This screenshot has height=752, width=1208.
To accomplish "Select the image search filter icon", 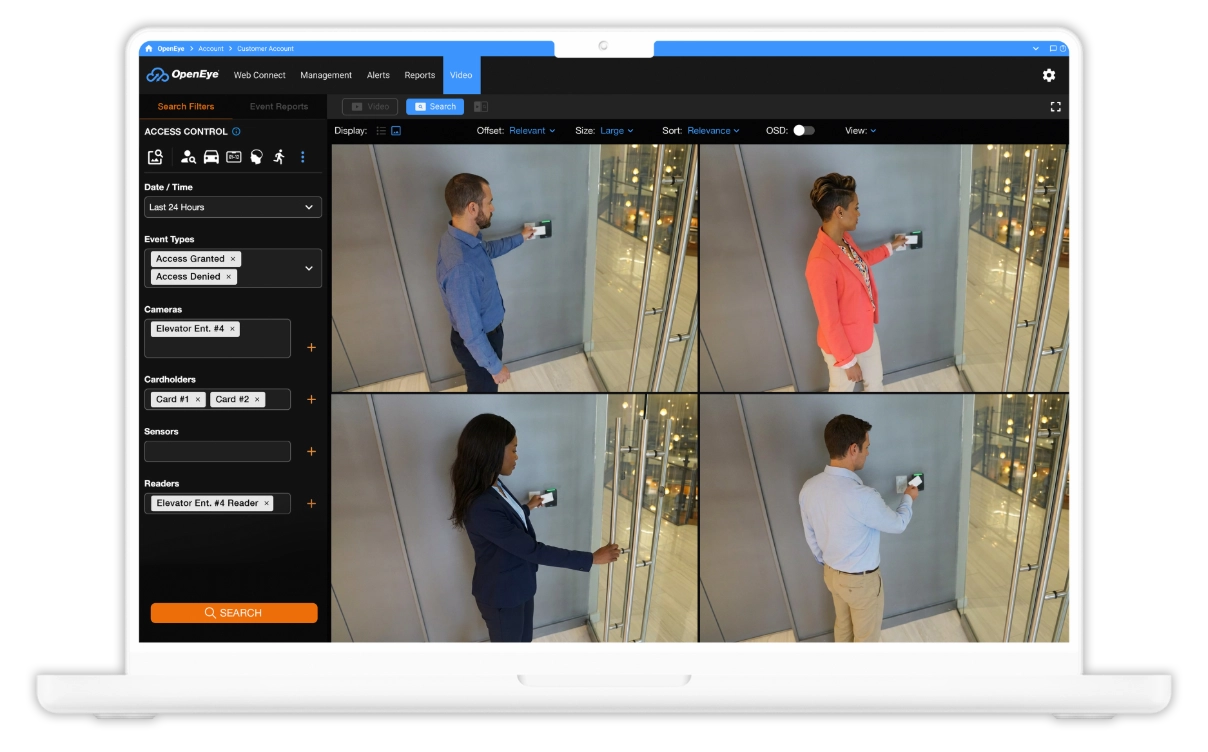I will pos(155,157).
